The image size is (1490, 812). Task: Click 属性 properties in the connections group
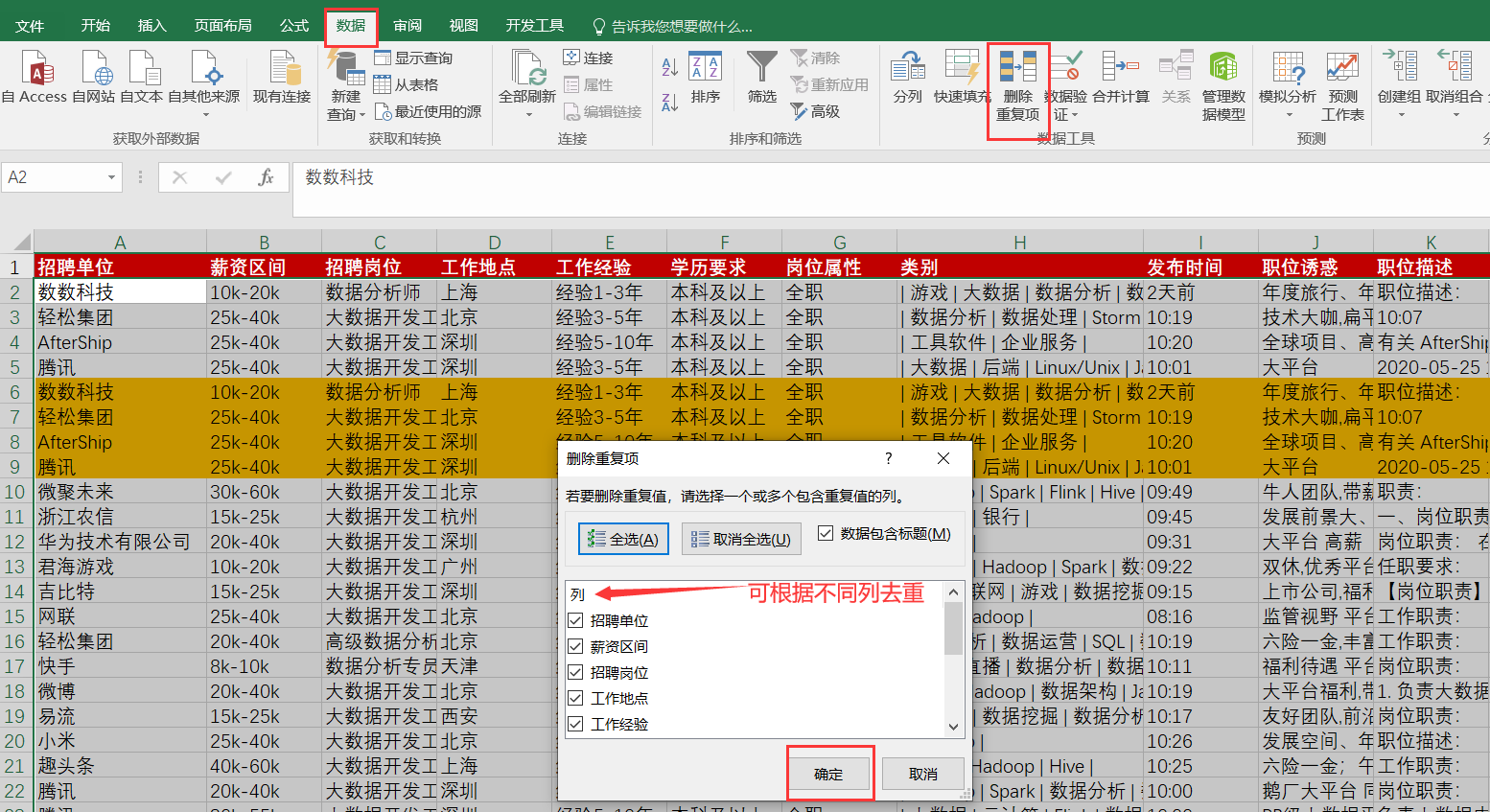(x=588, y=84)
